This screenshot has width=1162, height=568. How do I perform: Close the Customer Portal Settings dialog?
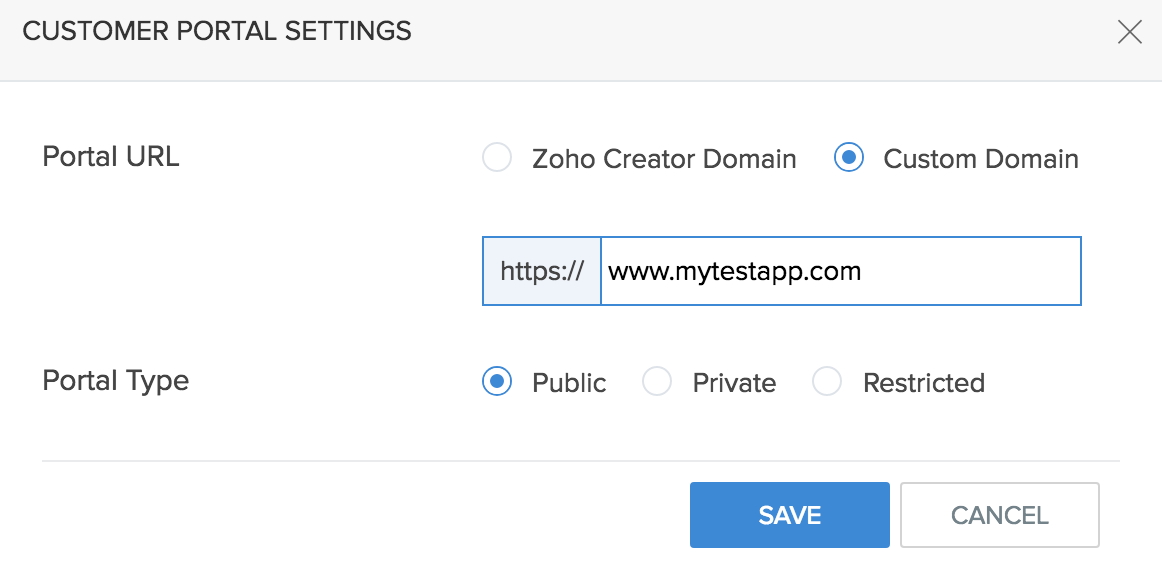coord(1129,32)
